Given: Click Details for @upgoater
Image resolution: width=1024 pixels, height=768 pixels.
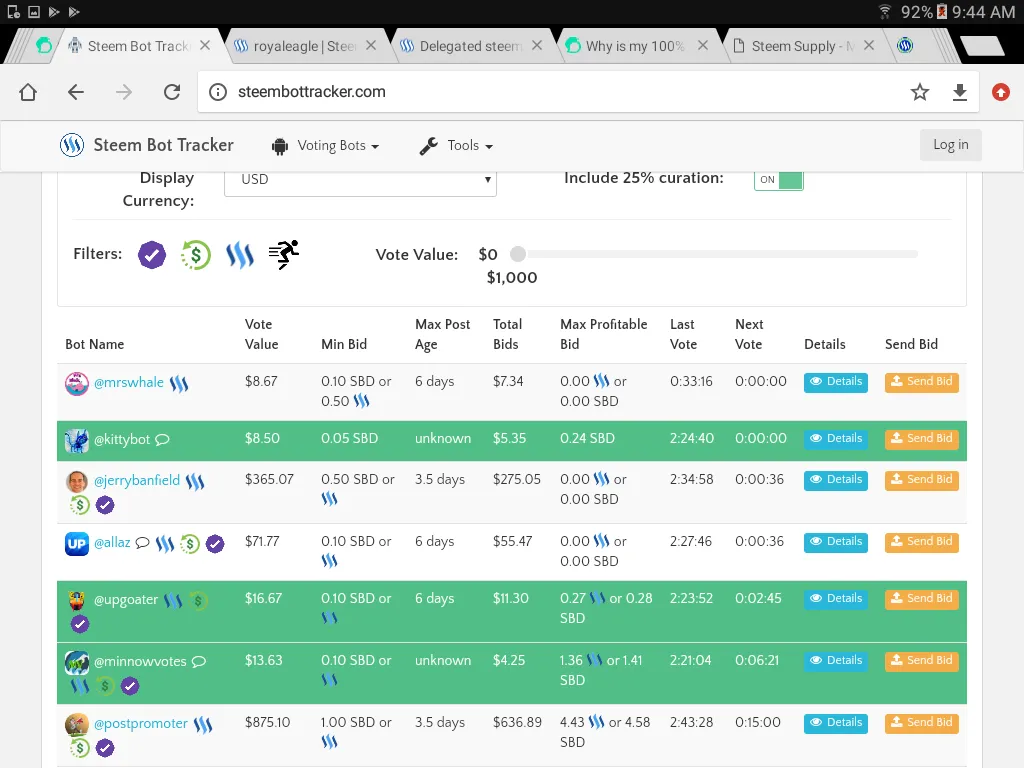Looking at the screenshot, I should pos(836,599).
